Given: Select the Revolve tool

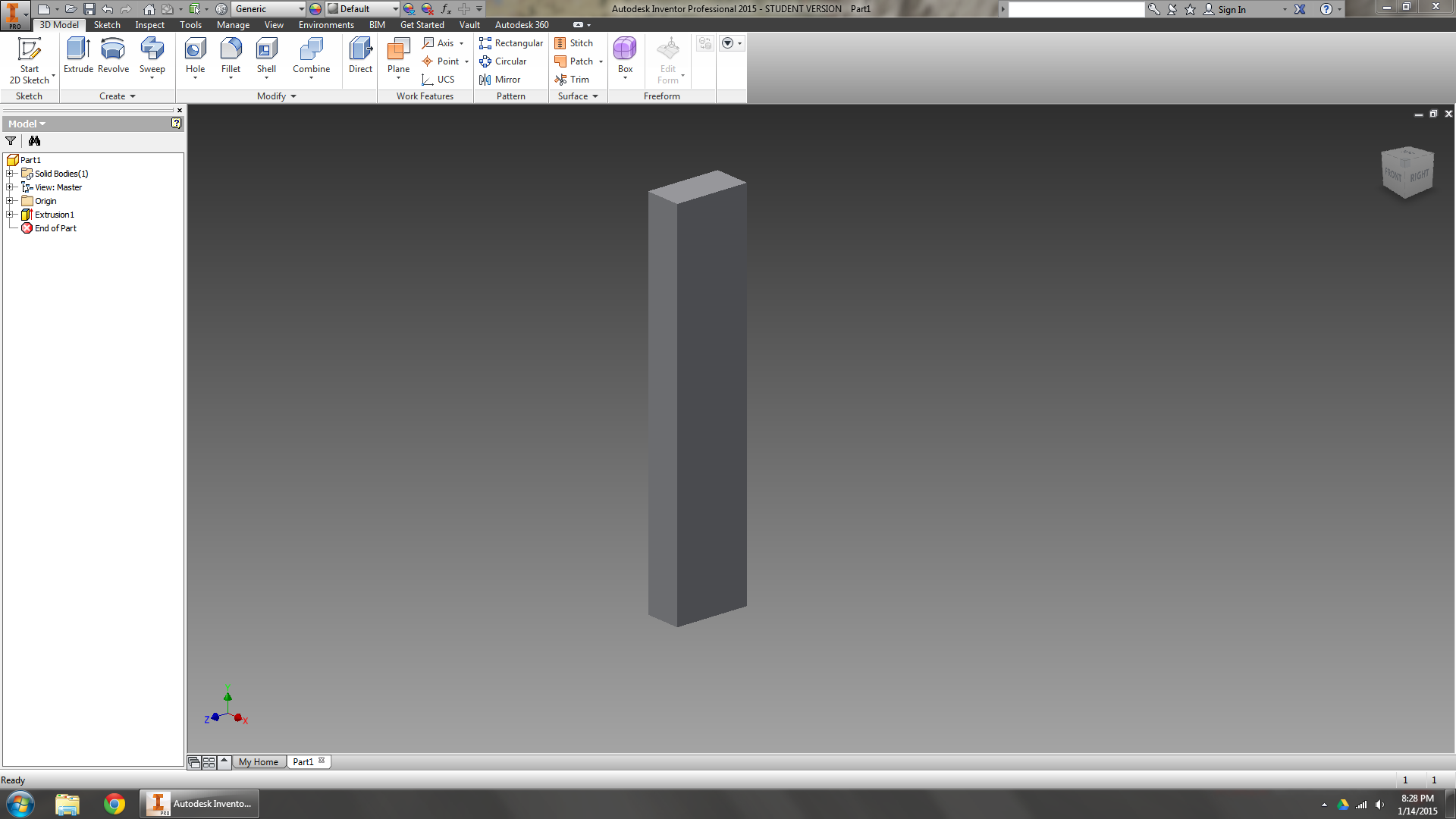Looking at the screenshot, I should [x=113, y=55].
